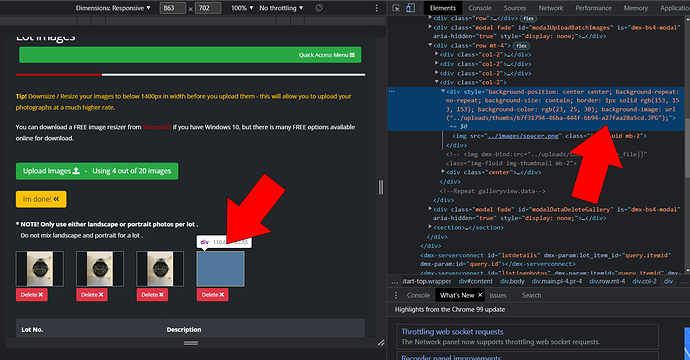Open the No throttling dropdown
The width and height of the screenshot is (690, 360).
click(x=281, y=8)
